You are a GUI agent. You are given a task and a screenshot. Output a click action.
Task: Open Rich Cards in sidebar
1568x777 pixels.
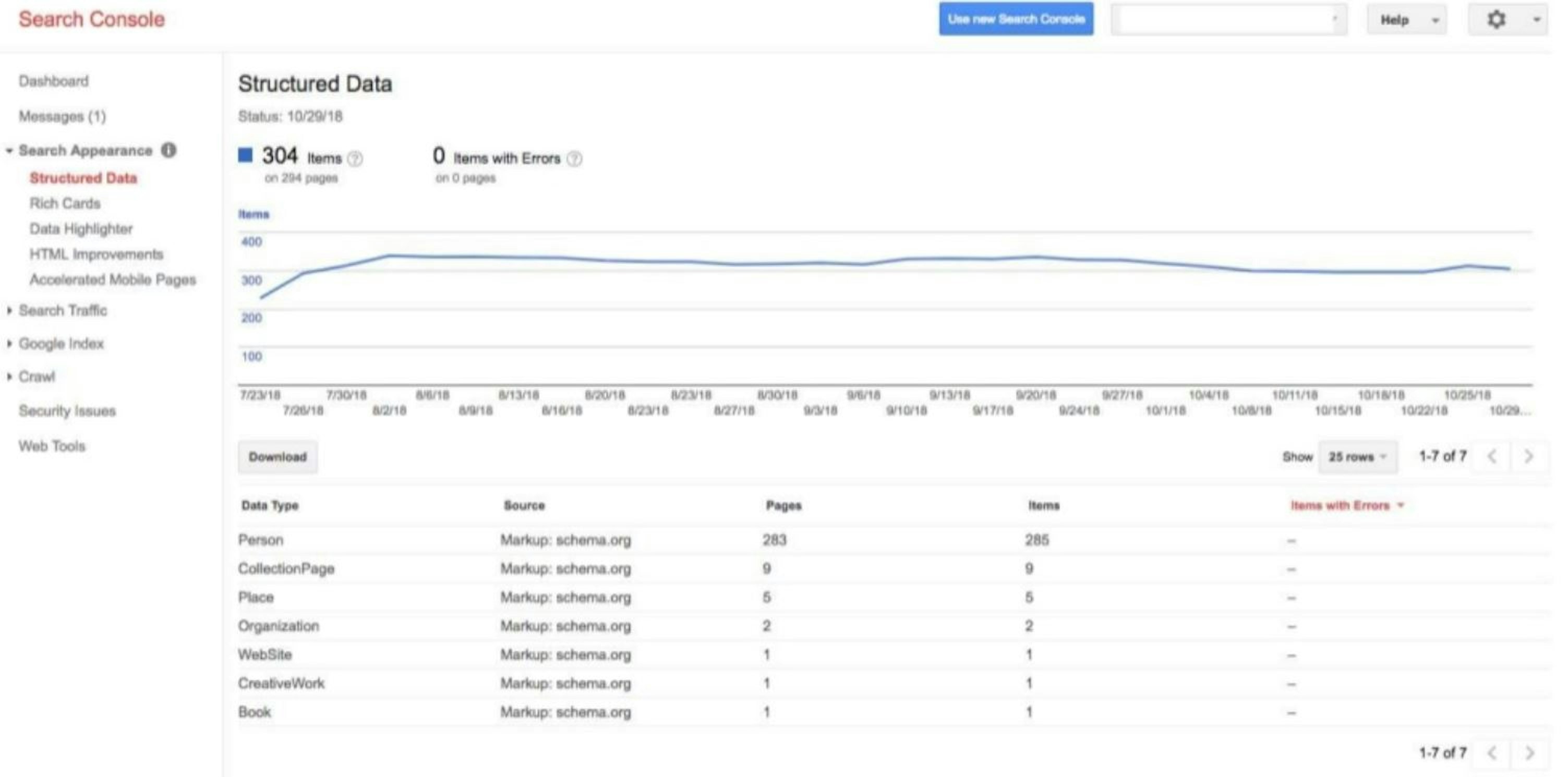point(65,203)
